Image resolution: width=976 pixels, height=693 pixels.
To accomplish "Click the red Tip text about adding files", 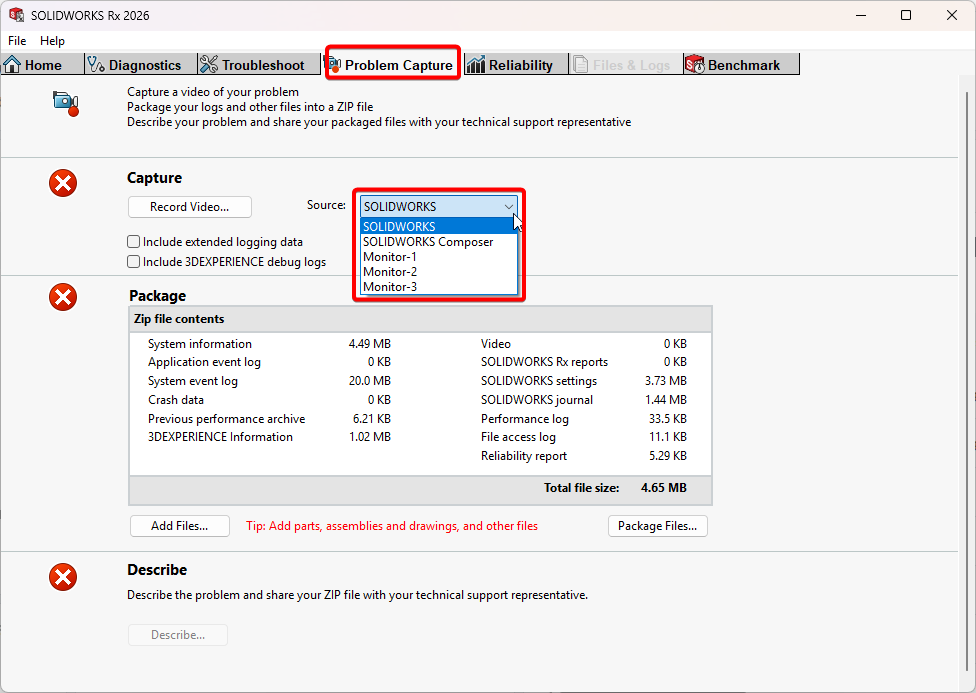I will (x=392, y=526).
